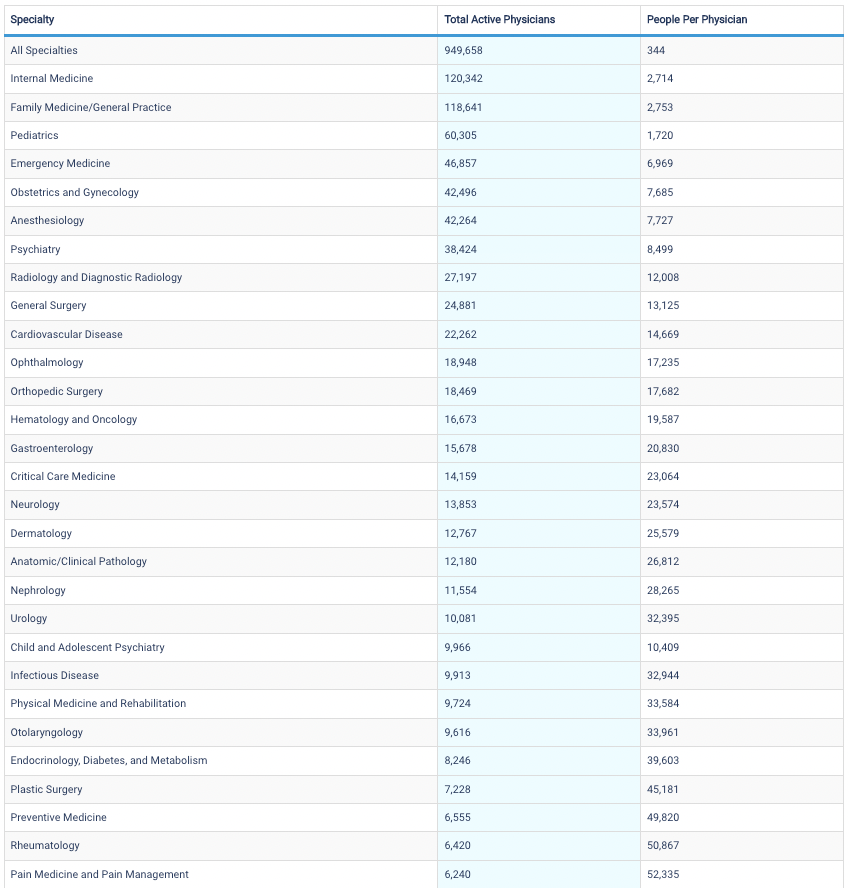Sort by Total Active Physicians header

click(499, 20)
